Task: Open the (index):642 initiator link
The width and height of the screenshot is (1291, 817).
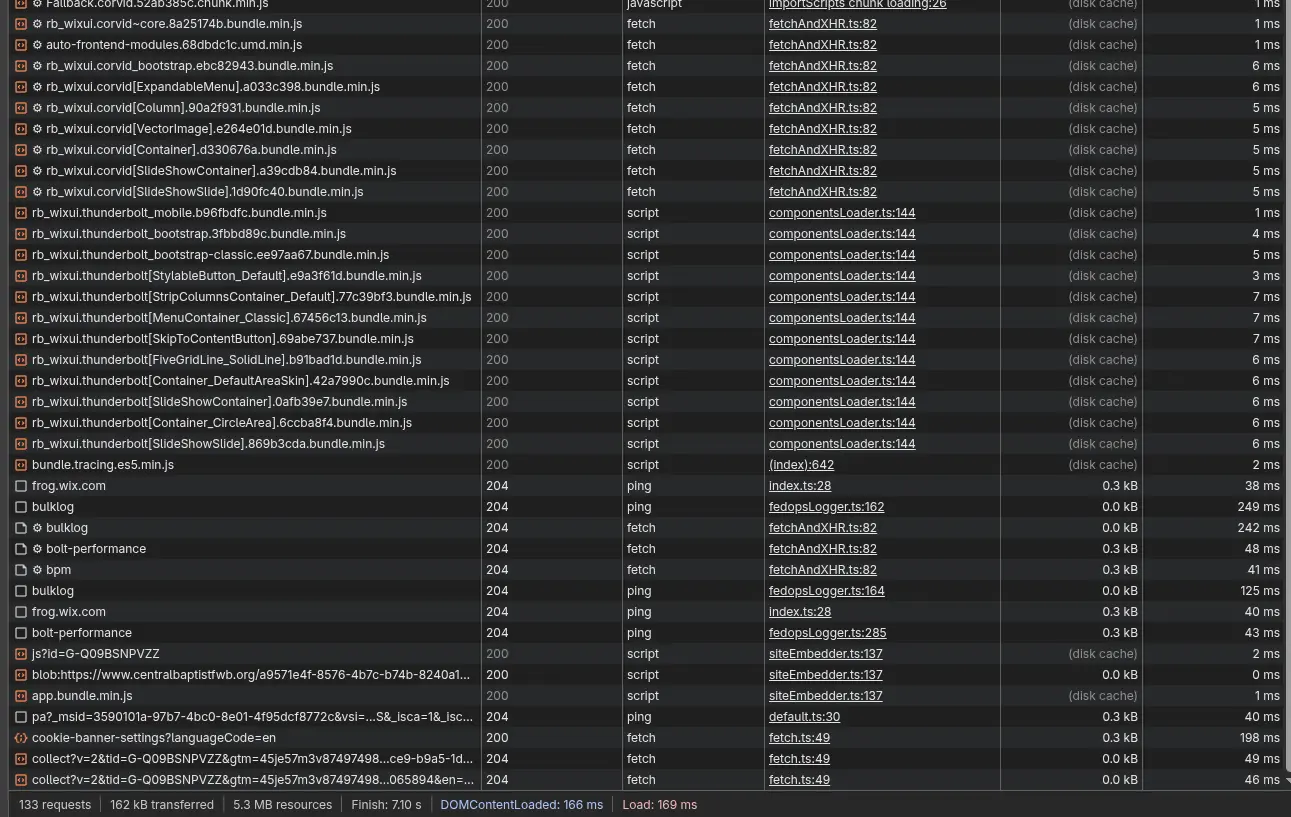Action: tap(801, 464)
